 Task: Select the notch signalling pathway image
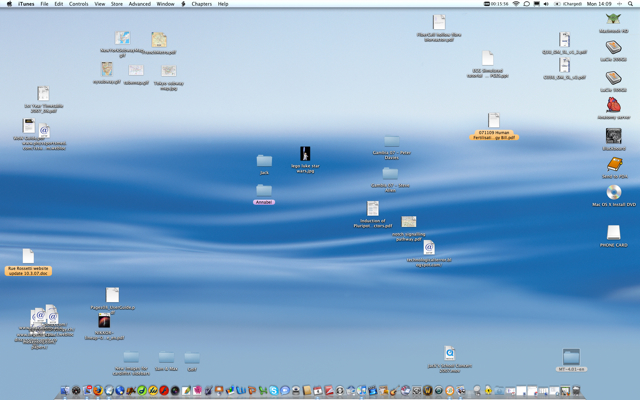tap(409, 222)
